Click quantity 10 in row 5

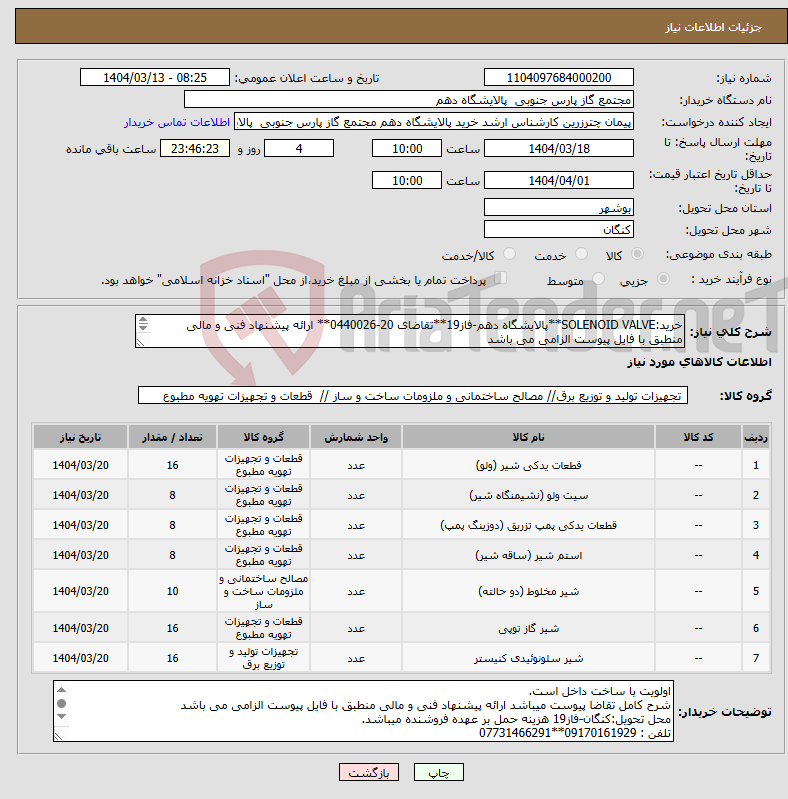172,591
